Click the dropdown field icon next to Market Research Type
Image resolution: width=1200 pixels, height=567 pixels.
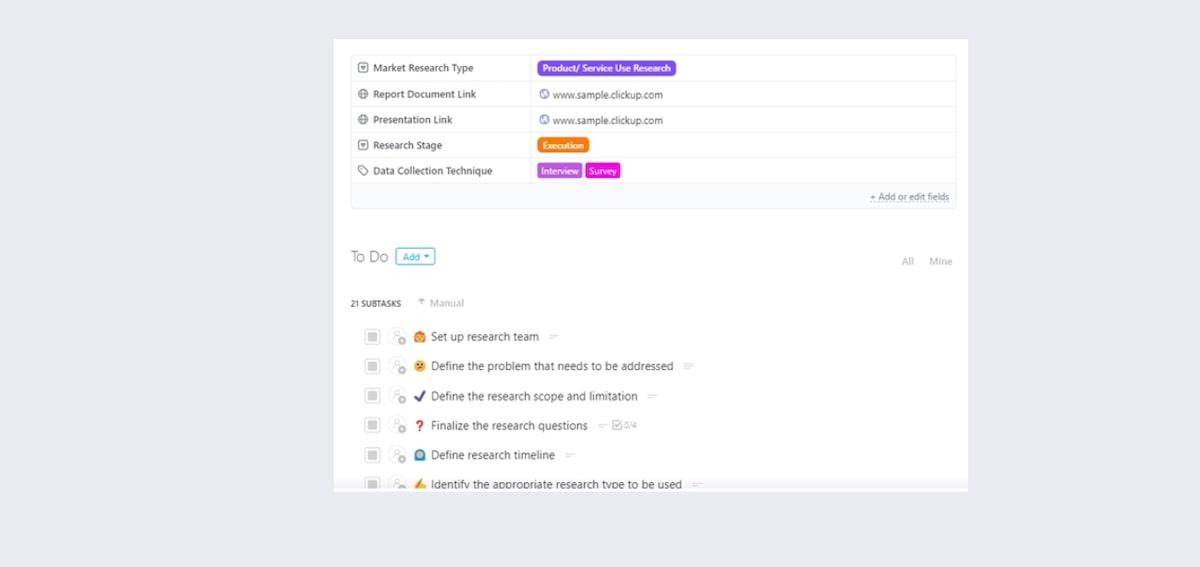363,68
